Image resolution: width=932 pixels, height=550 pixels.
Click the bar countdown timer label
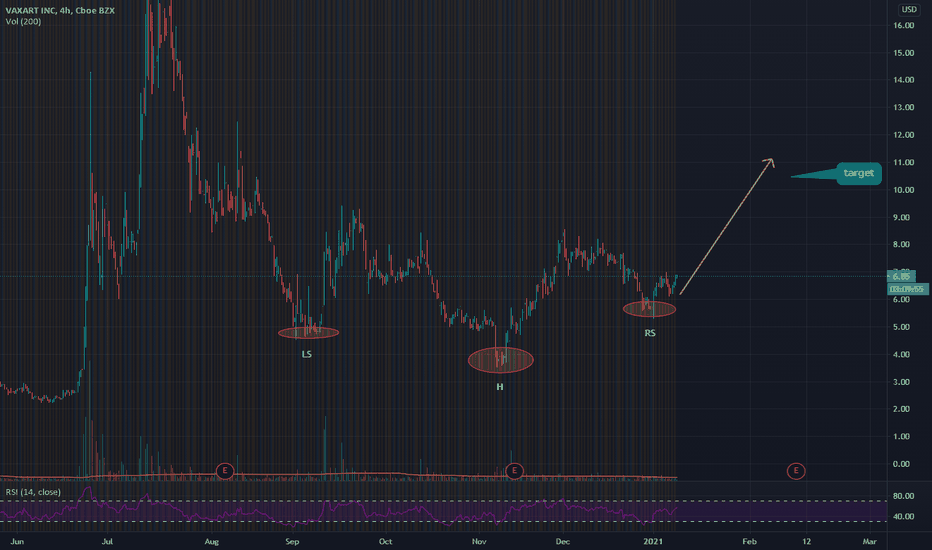[908, 289]
